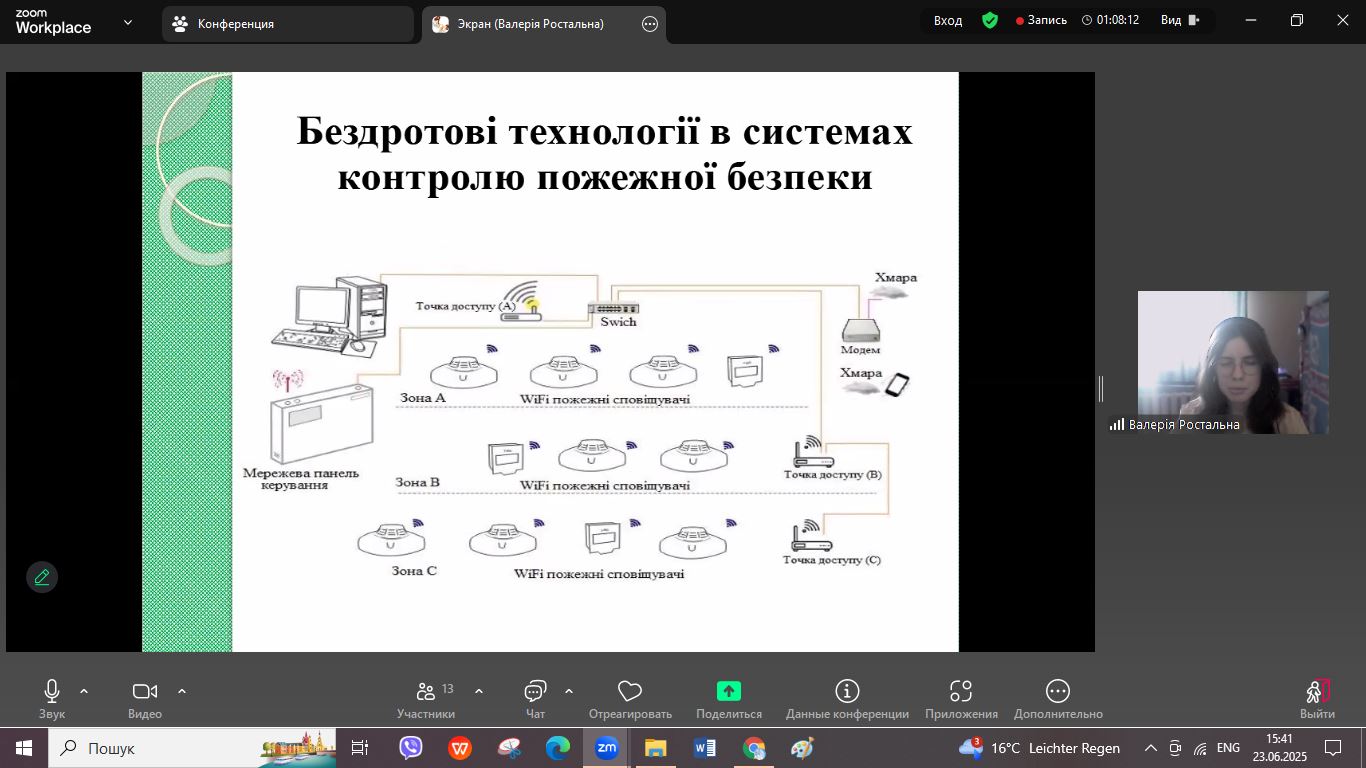Click the green encryption shield icon
The height and width of the screenshot is (768, 1366).
click(990, 20)
